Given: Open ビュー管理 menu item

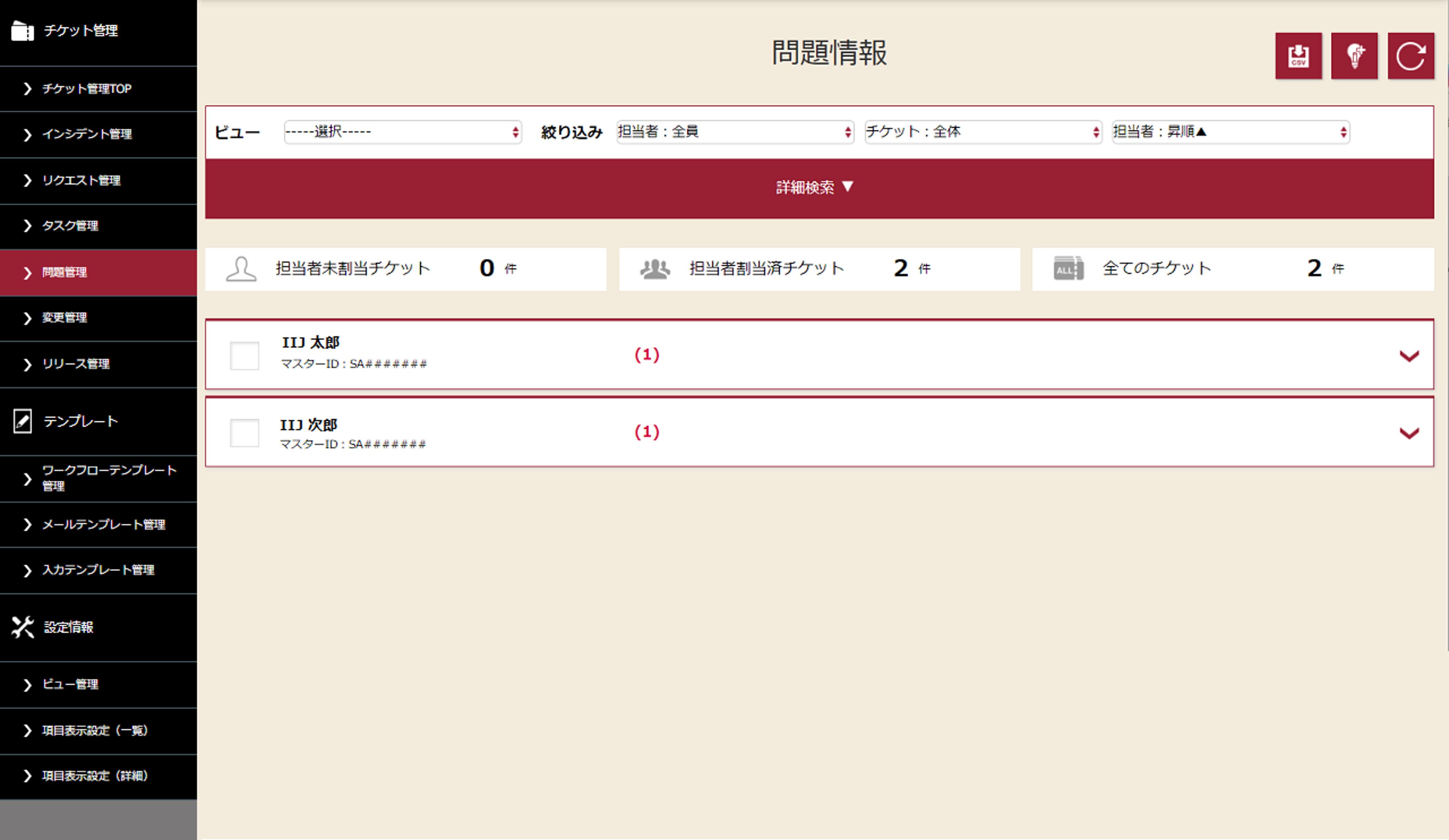Looking at the screenshot, I should pyautogui.click(x=98, y=684).
